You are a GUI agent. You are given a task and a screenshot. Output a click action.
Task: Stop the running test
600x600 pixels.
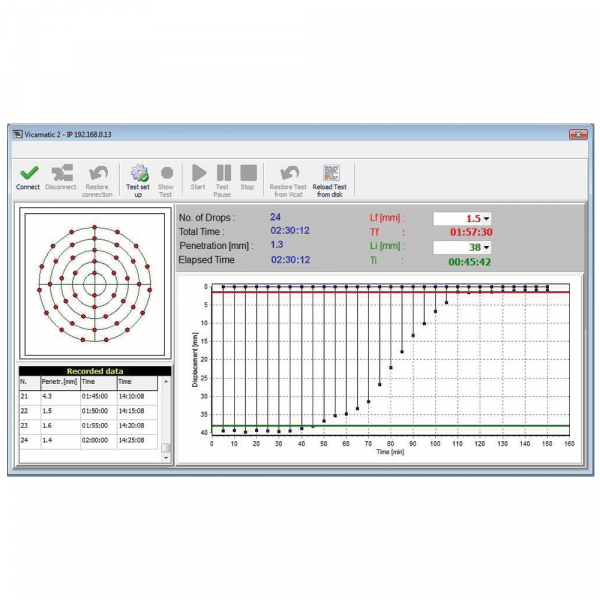tap(248, 173)
